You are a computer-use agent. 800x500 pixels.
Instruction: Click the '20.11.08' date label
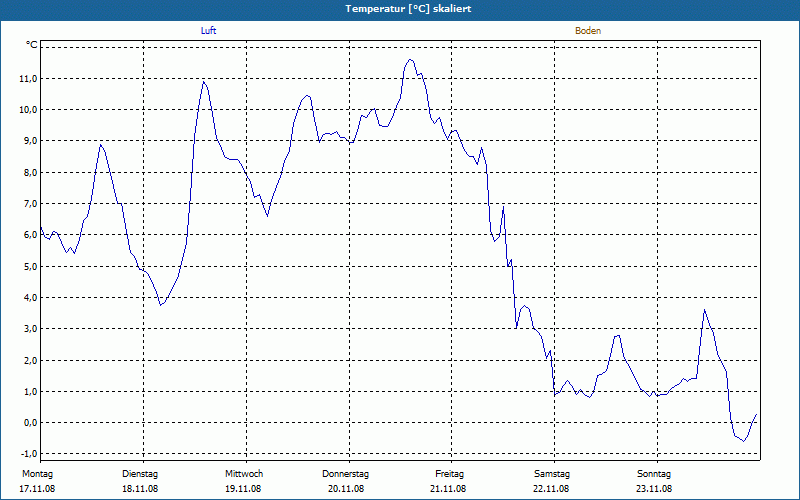pos(346,489)
